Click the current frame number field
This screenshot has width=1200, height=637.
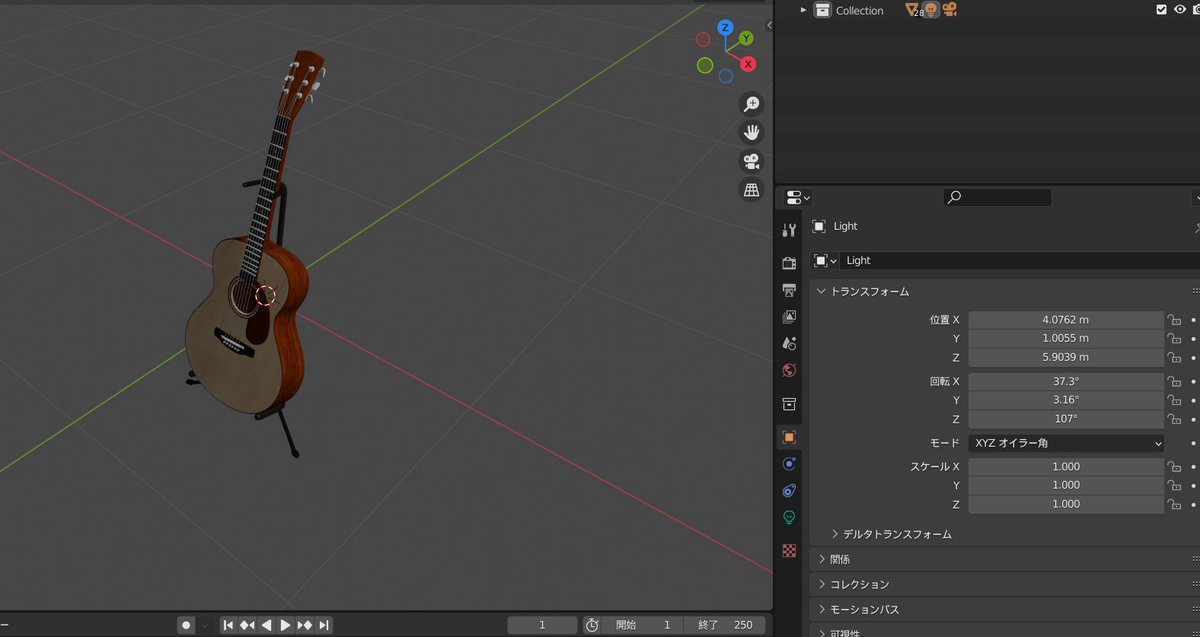pos(541,624)
